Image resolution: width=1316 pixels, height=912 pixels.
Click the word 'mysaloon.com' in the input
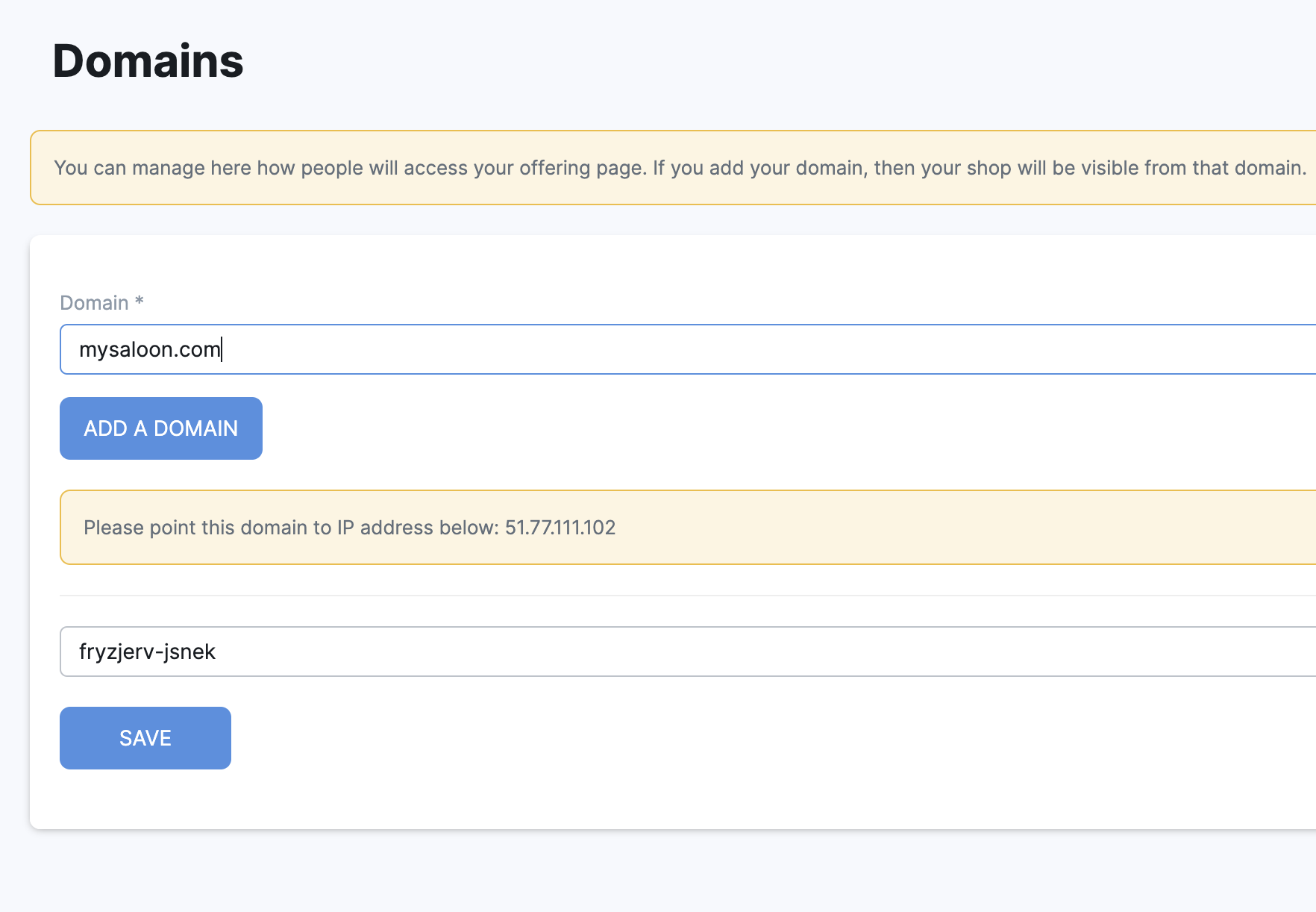[x=149, y=349]
